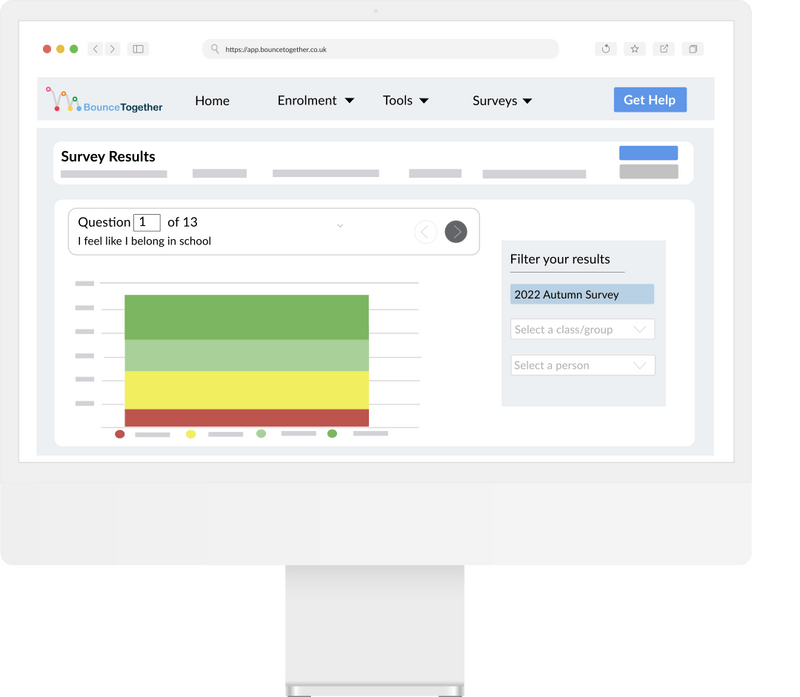Click the red legend dot
This screenshot has height=697, width=800.
120,434
